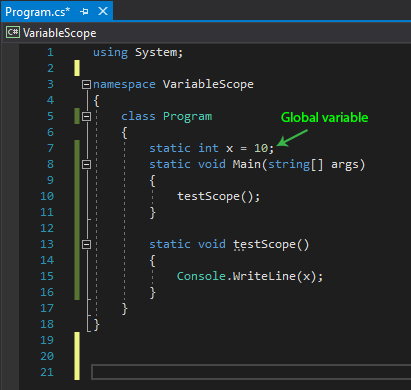411x390 pixels.
Task: Click 'args)' parameter on line 8
Action: (348, 164)
